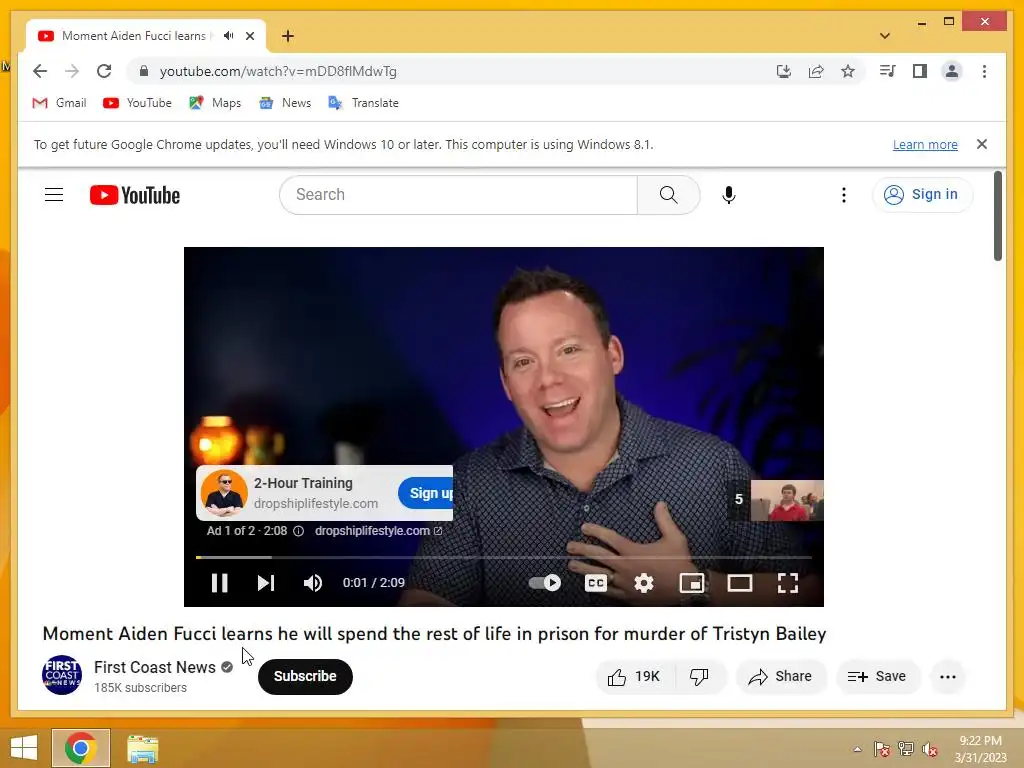The height and width of the screenshot is (768, 1024).
Task: Click the 2-Hour Training ad avatar
Action: [224, 493]
